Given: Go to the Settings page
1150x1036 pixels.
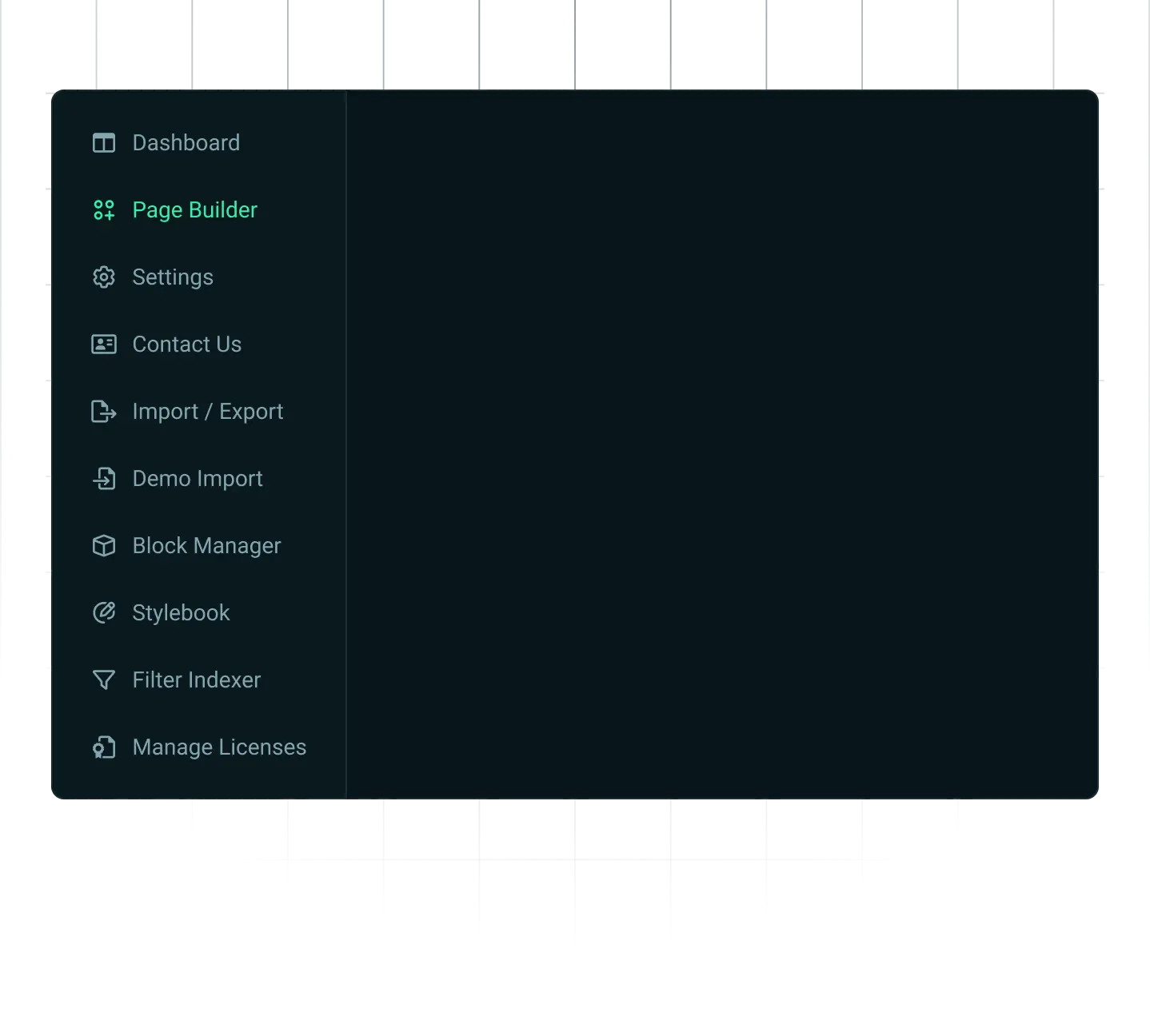Looking at the screenshot, I should (x=173, y=277).
